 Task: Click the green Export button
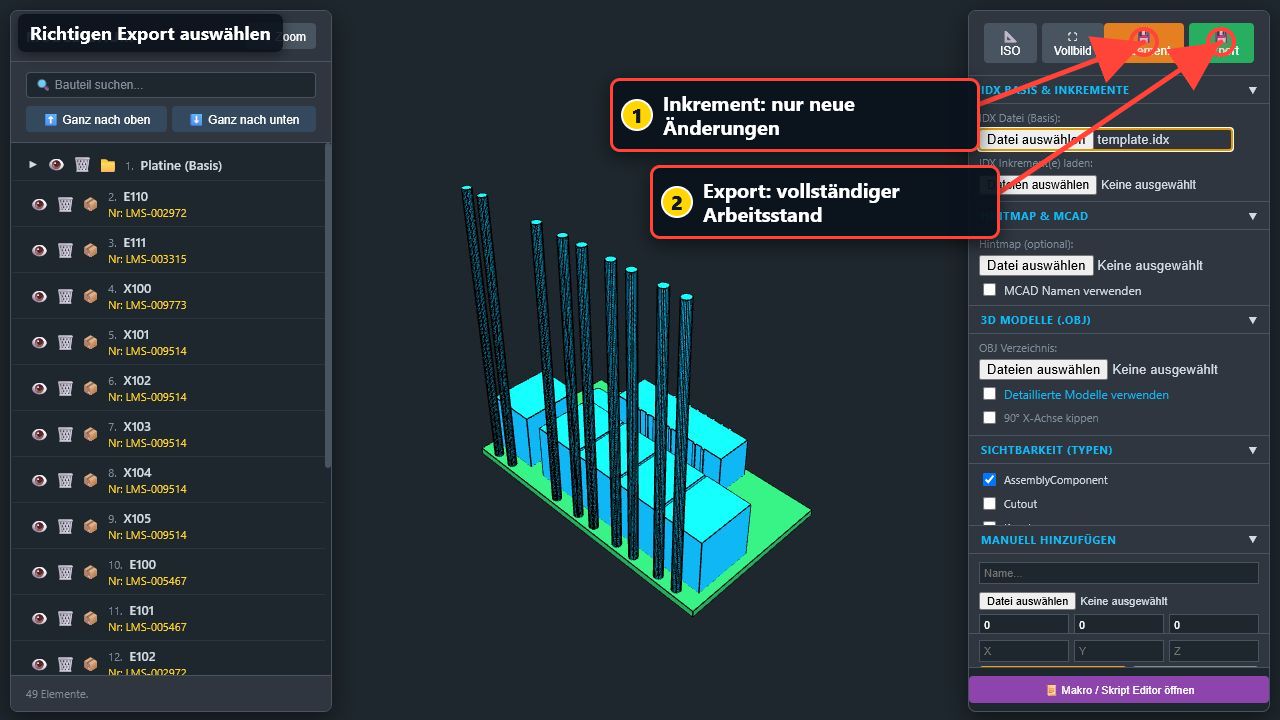click(1221, 42)
